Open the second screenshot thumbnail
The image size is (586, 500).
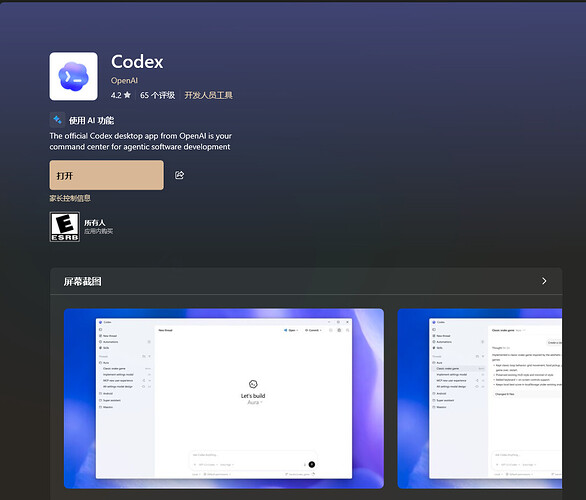coord(480,398)
